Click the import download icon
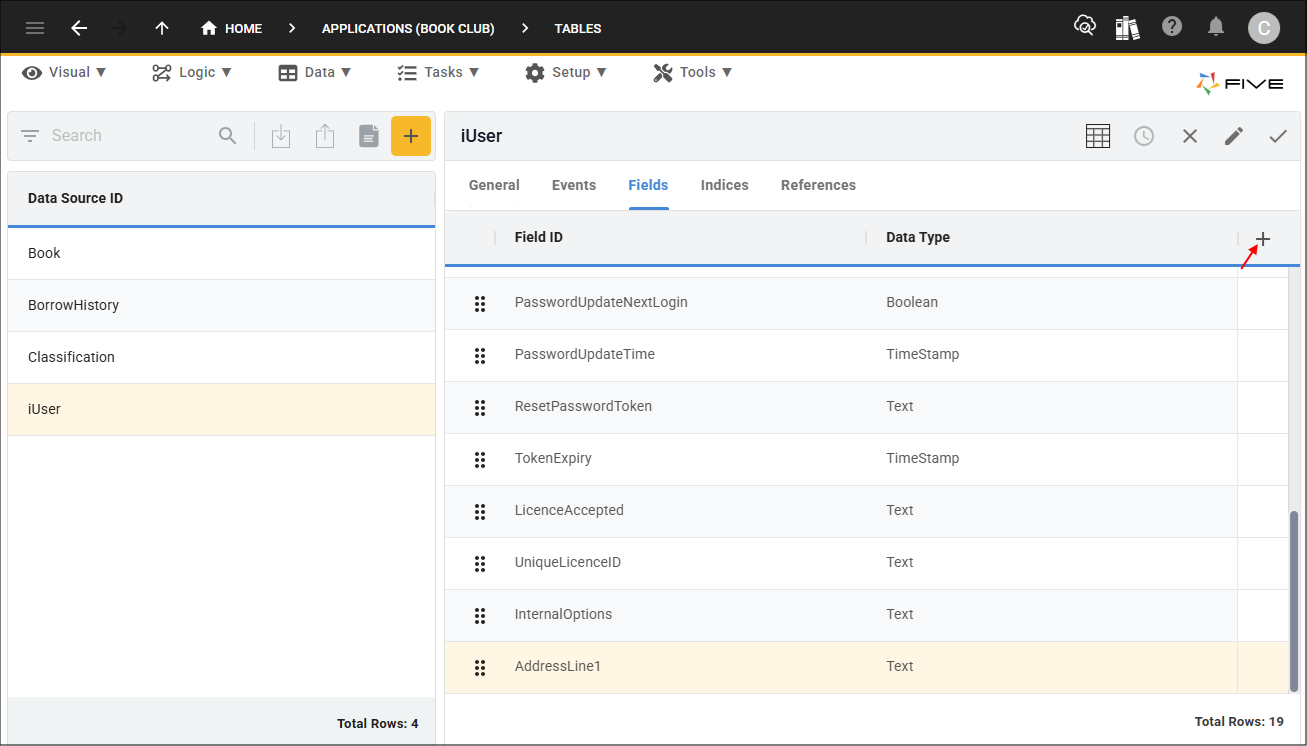Screen dimensions: 1307x746 281,136
